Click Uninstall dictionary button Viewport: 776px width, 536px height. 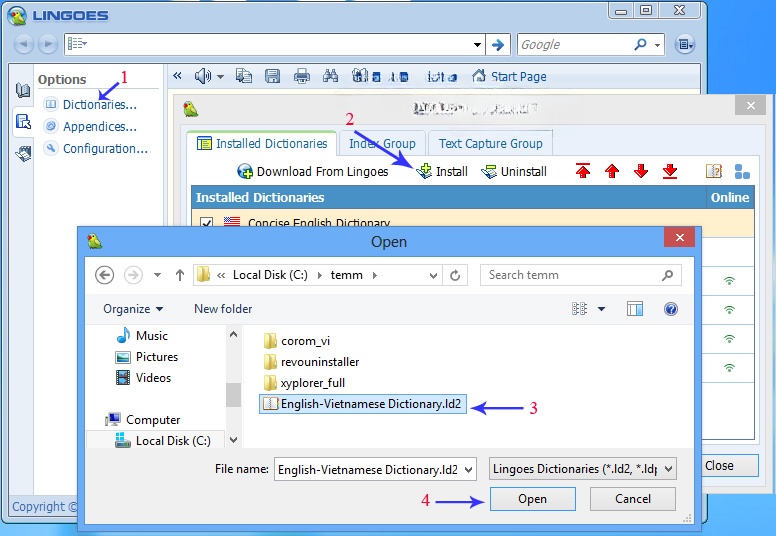tap(514, 172)
